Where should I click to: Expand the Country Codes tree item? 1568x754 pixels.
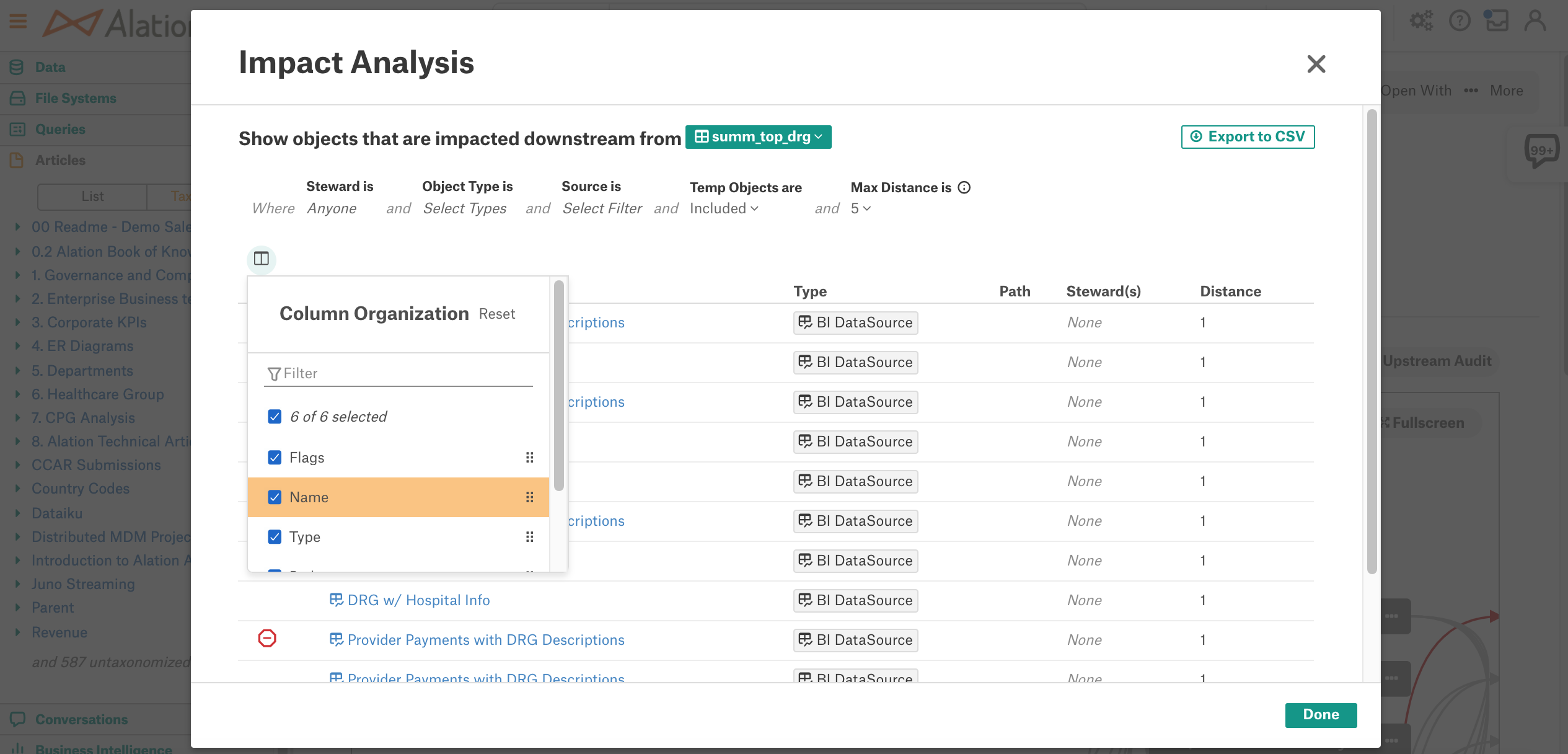tap(17, 489)
